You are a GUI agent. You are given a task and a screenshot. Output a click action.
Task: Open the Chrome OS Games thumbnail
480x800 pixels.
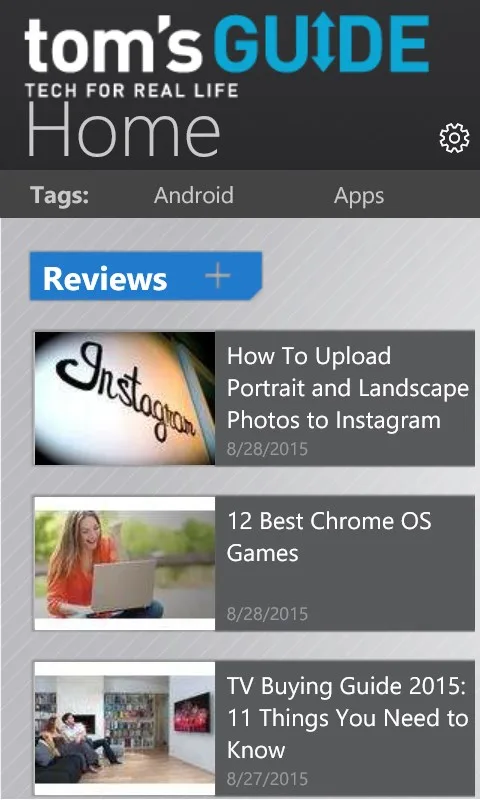click(x=125, y=563)
